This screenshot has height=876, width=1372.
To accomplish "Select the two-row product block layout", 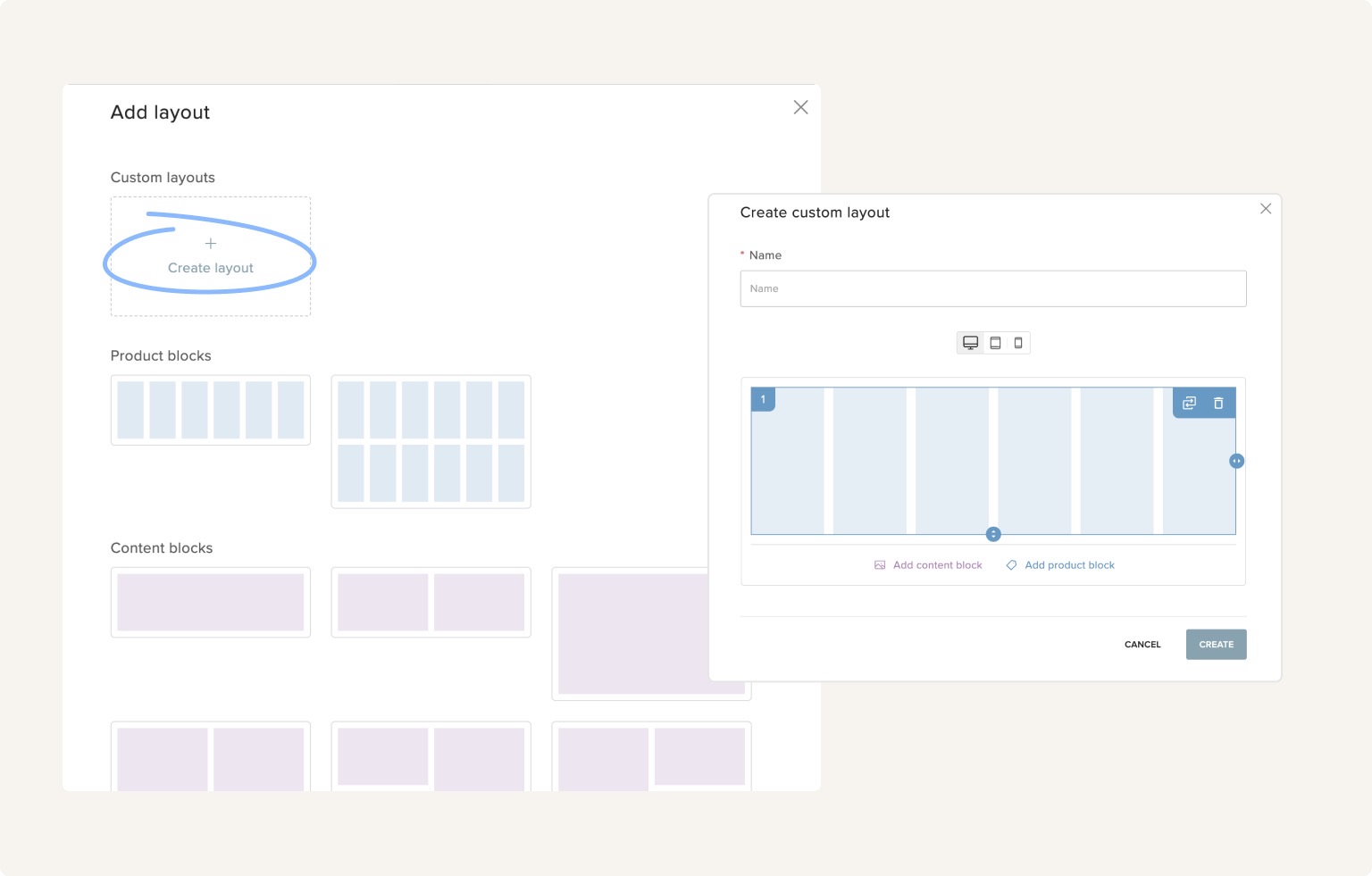I will coord(431,441).
